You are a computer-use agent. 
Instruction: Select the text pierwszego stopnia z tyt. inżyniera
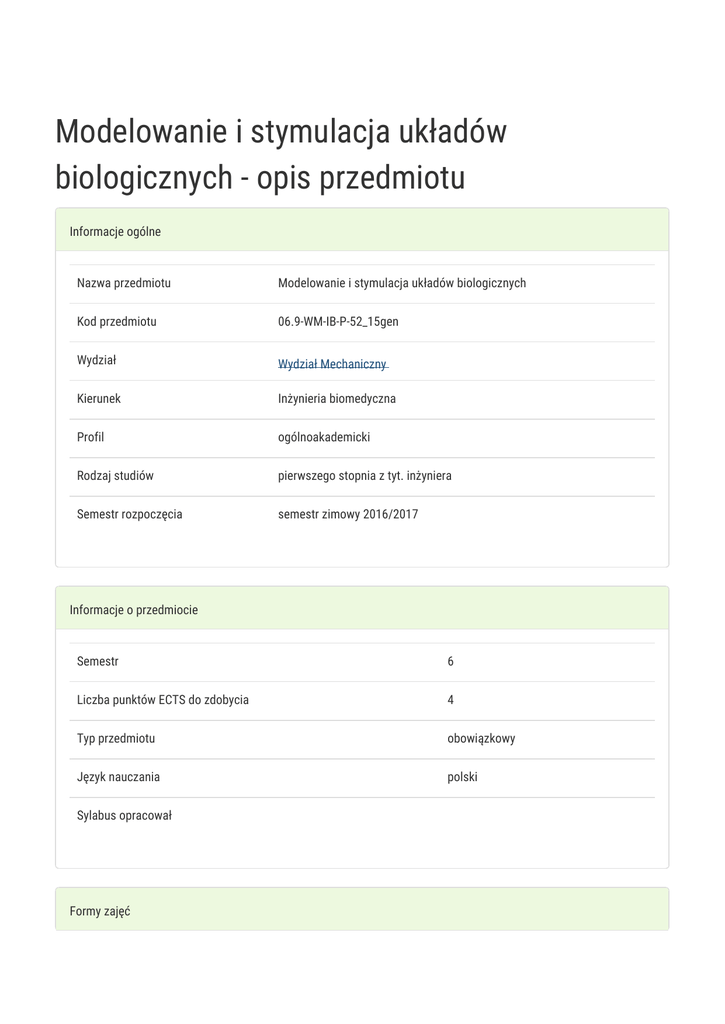[365, 476]
